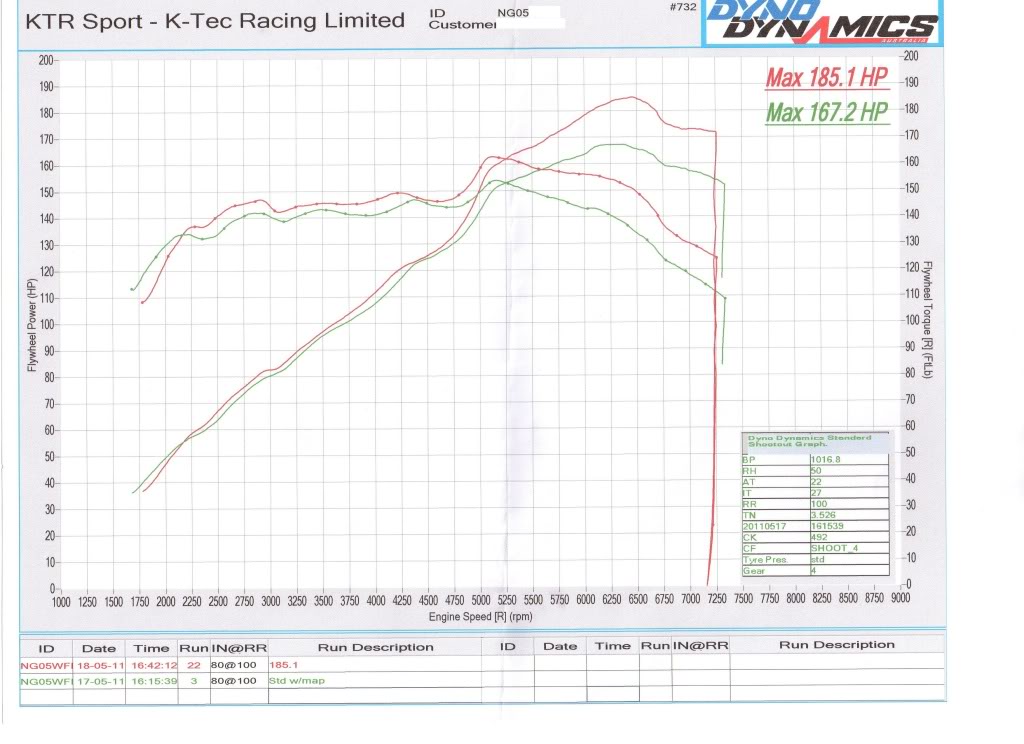Click the Dyno Dynamics Standard Shootout Graph heading

click(810, 440)
